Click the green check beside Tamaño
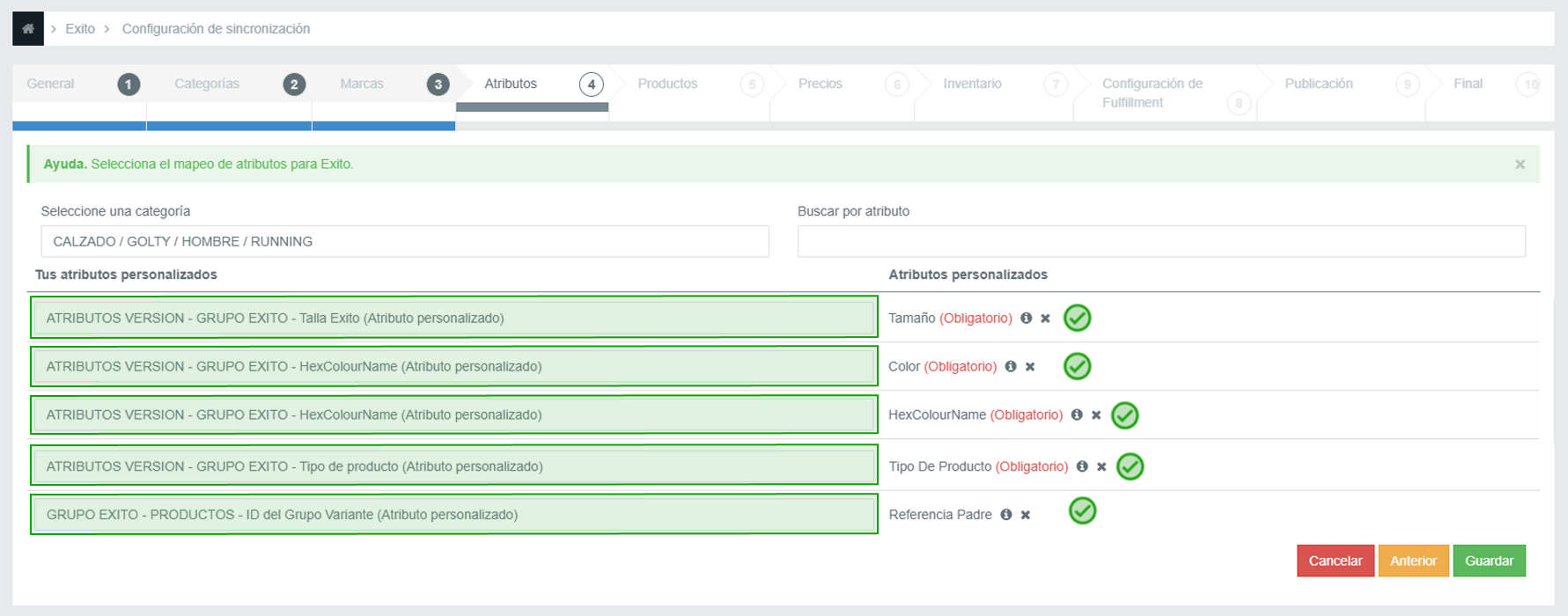Image resolution: width=1568 pixels, height=616 pixels. pos(1078,318)
